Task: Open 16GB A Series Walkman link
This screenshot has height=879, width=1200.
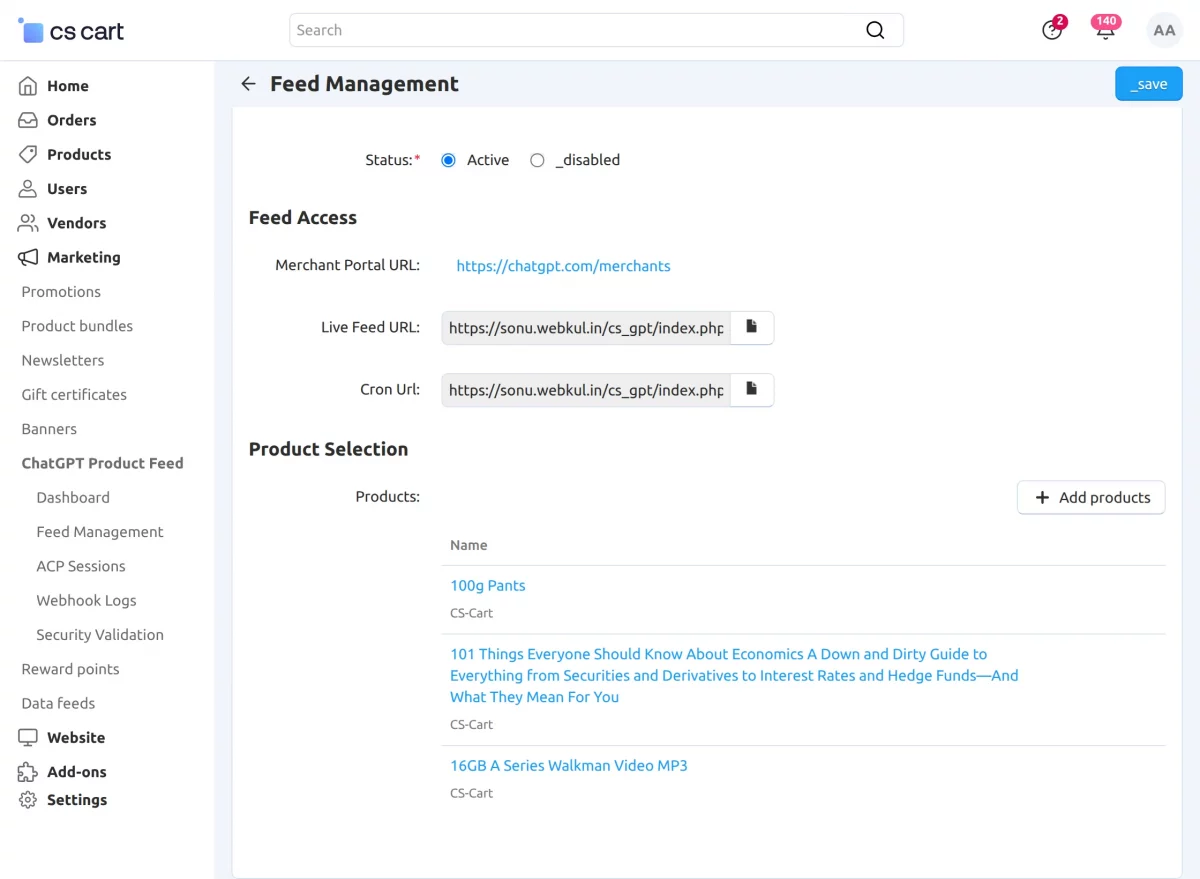Action: [x=569, y=766]
